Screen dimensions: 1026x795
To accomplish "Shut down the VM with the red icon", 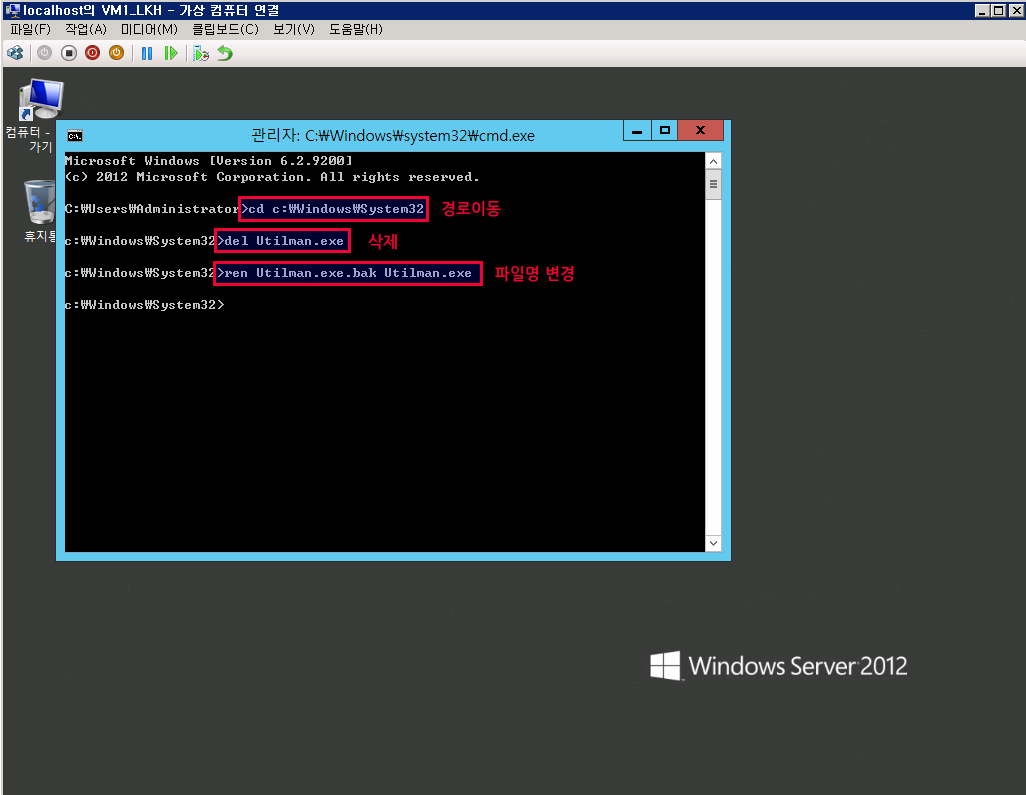I will [92, 53].
